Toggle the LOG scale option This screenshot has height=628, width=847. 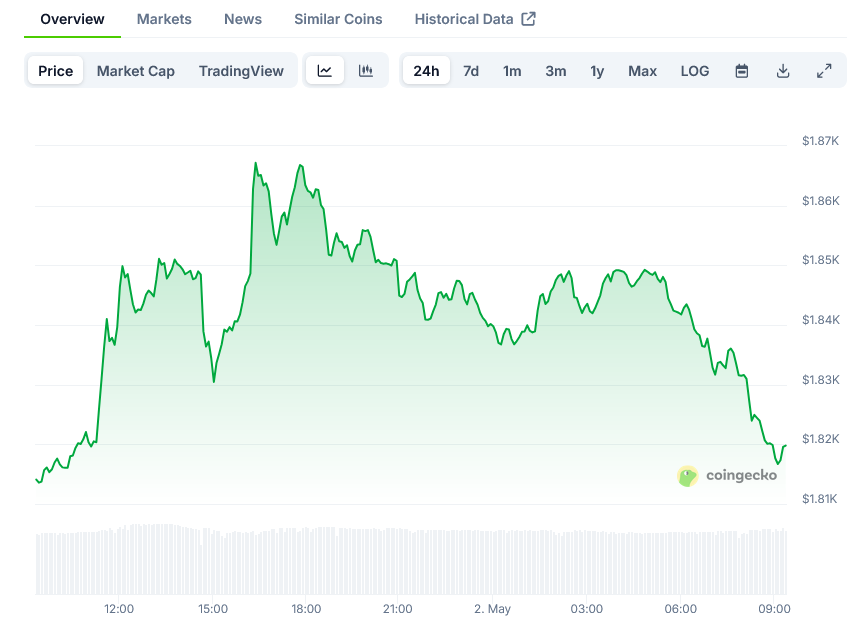coord(694,71)
